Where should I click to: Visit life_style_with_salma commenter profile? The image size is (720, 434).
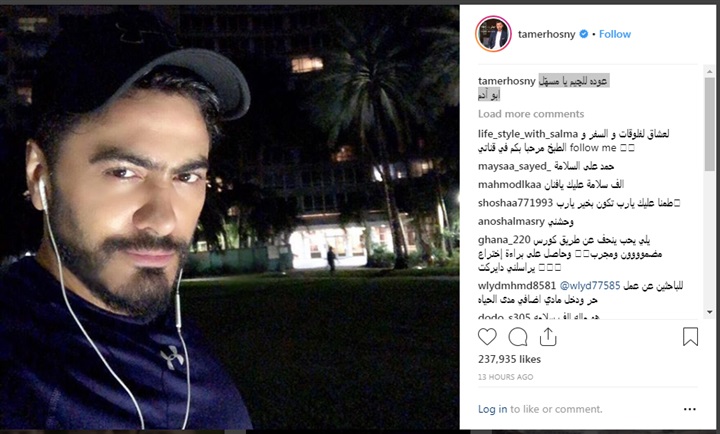click(528, 134)
